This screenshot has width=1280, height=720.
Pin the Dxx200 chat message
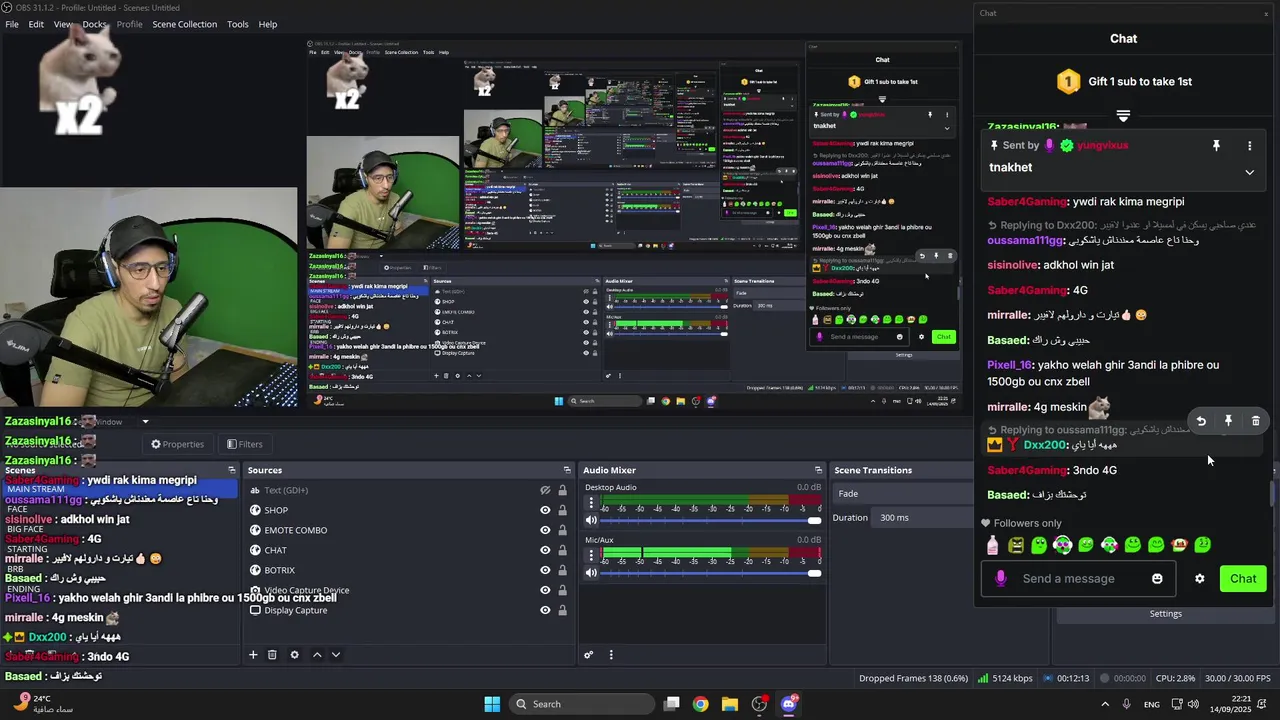(1228, 421)
